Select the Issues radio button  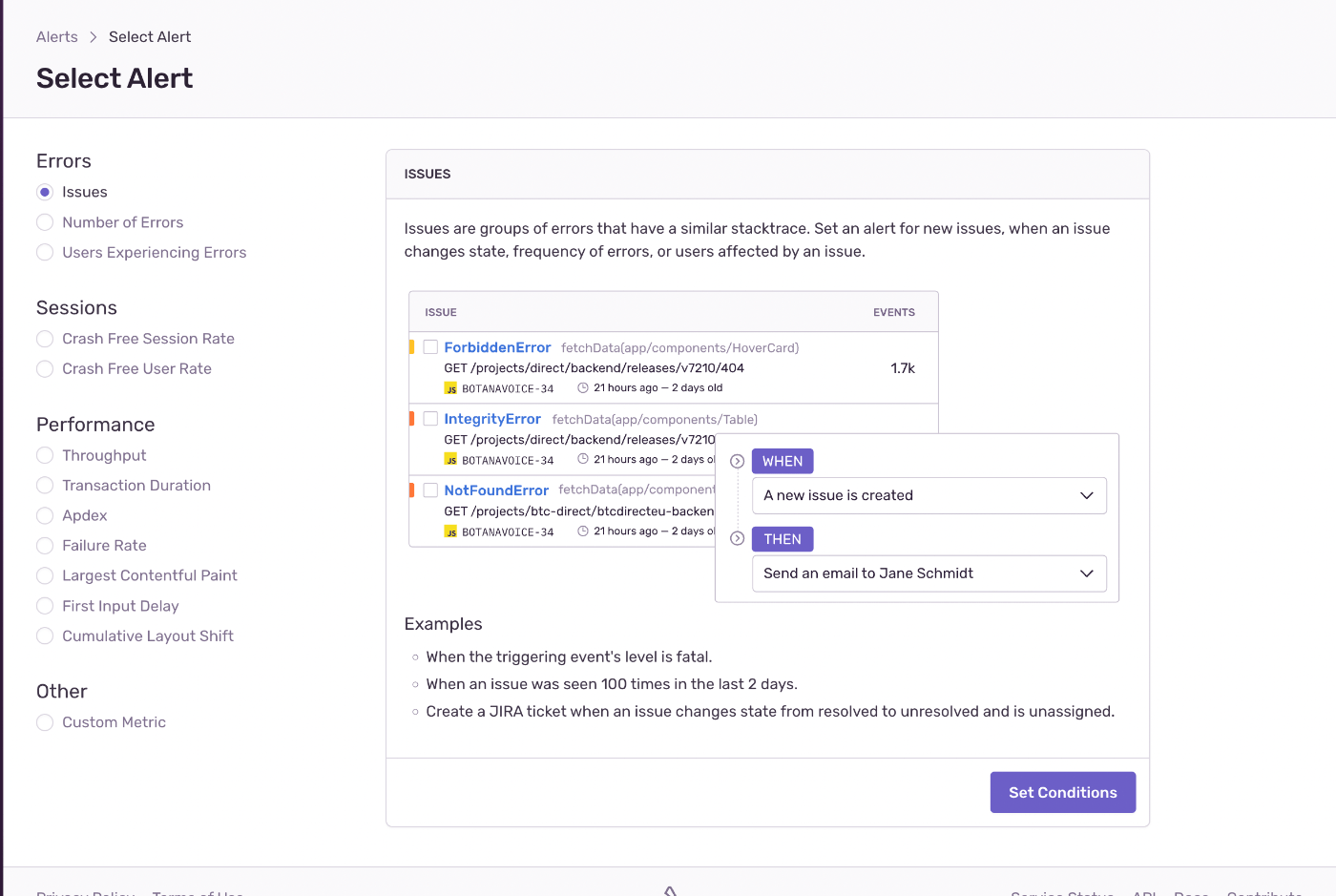click(x=45, y=193)
